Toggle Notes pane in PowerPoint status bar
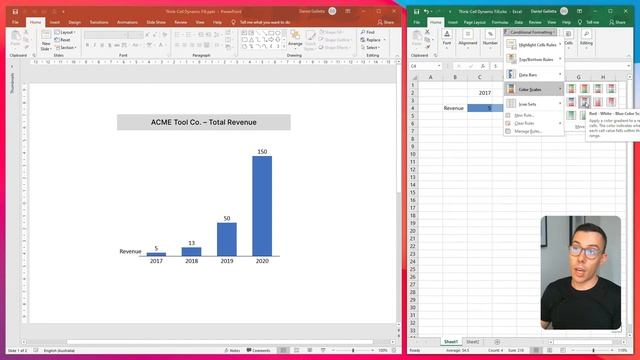 [x=232, y=351]
